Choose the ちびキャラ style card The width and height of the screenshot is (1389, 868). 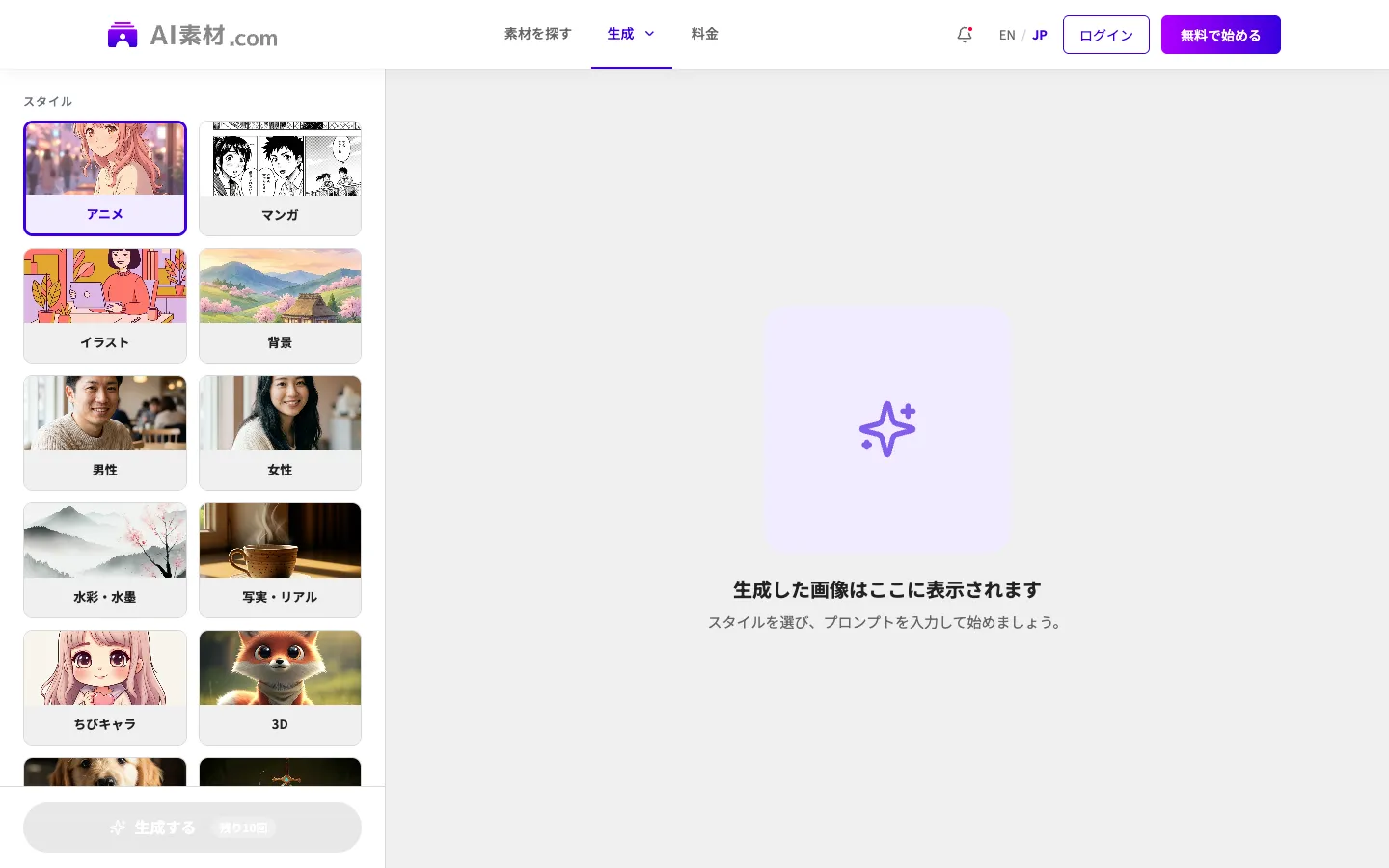click(105, 688)
